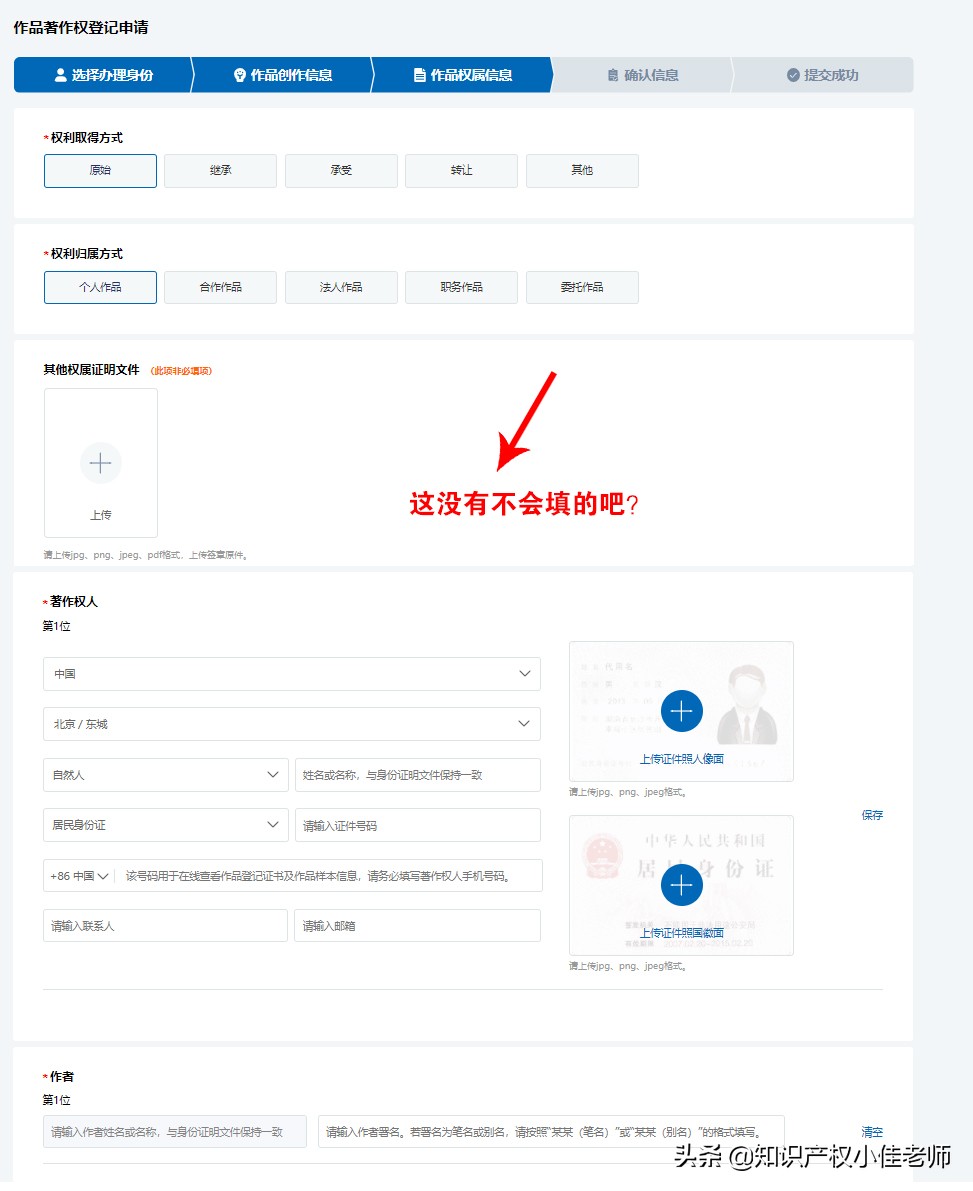Open the region dropdown showing 北京/东城

coord(291,723)
